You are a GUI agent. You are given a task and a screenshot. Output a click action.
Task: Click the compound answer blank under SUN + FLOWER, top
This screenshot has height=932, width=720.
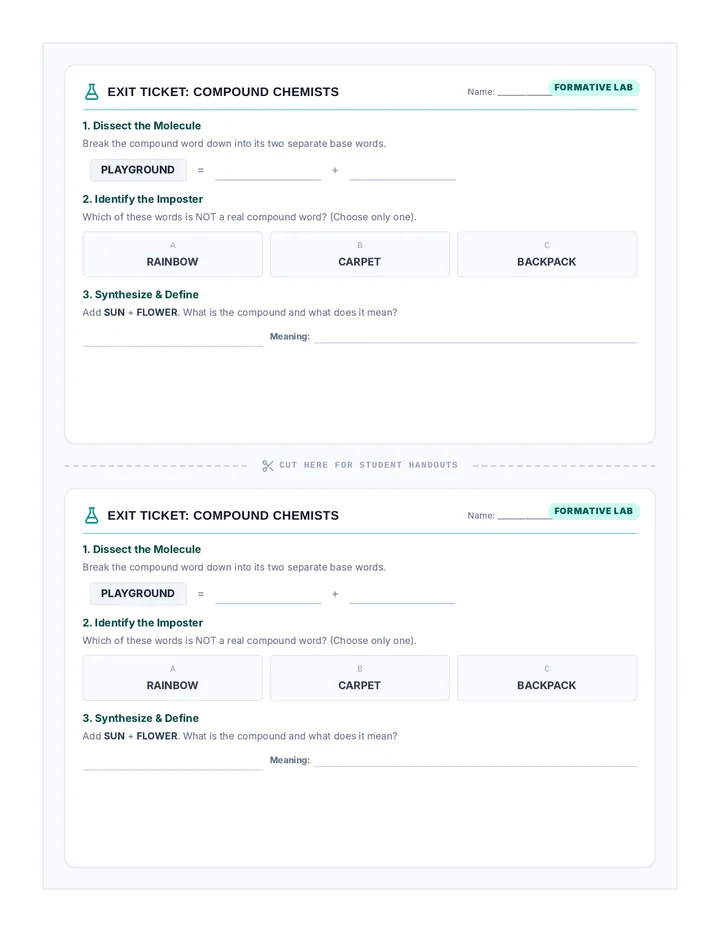(172, 339)
